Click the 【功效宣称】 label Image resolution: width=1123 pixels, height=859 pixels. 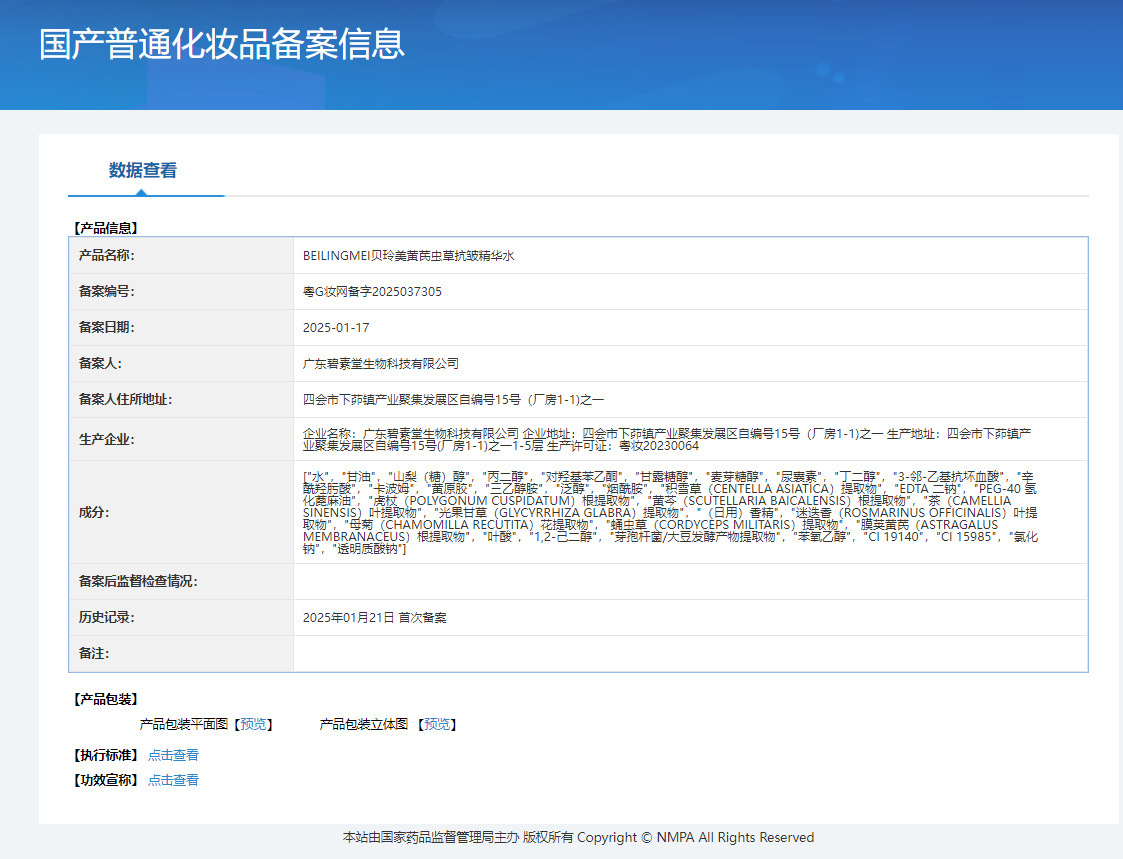pos(105,780)
